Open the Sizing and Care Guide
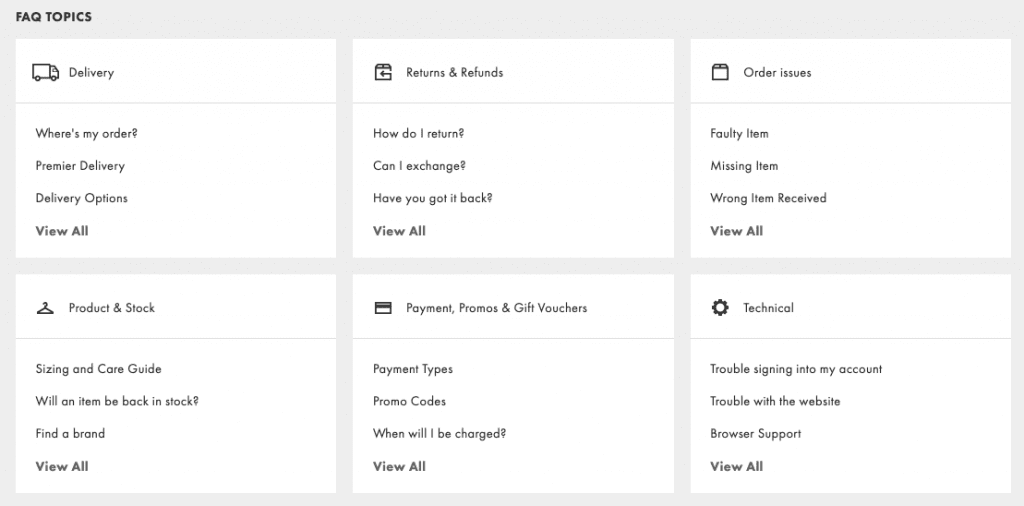 98,369
